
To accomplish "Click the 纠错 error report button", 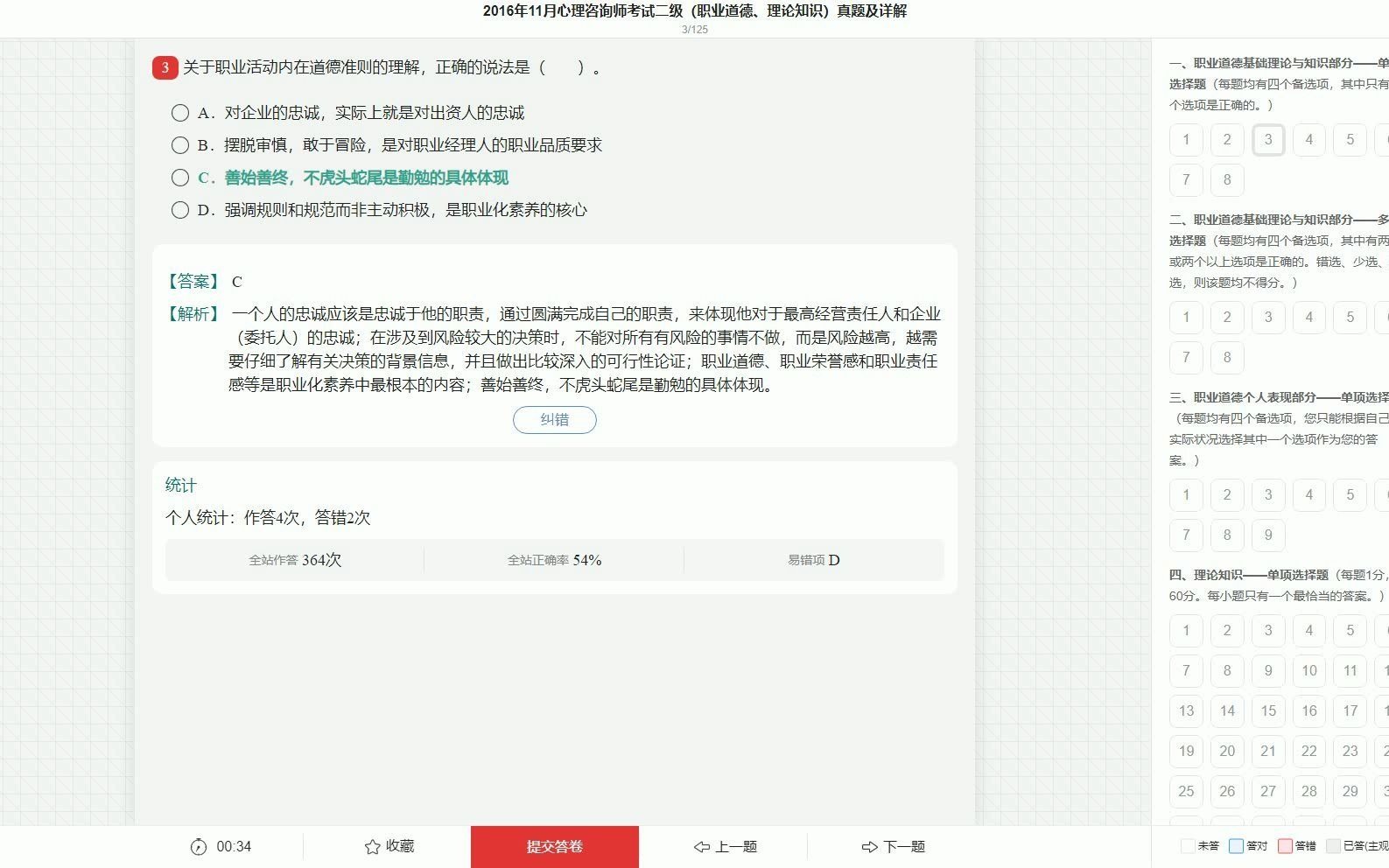I will tap(555, 420).
